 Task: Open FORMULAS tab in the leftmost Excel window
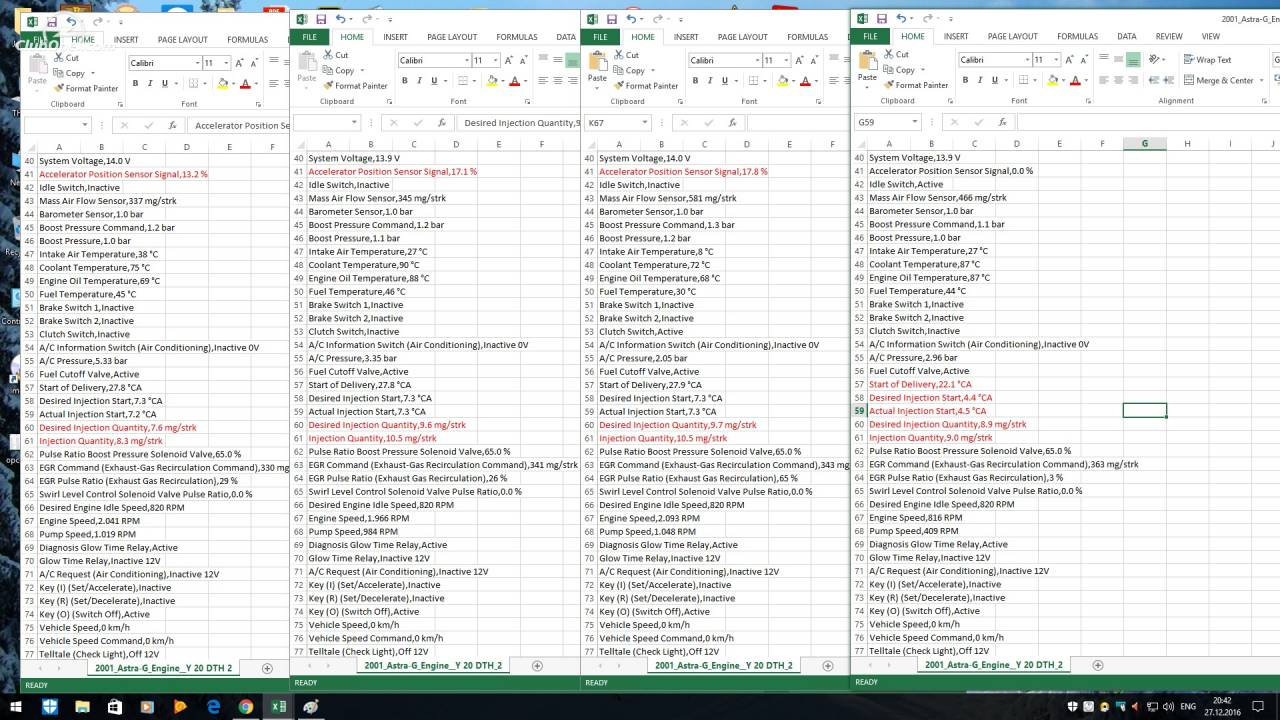click(x=247, y=40)
